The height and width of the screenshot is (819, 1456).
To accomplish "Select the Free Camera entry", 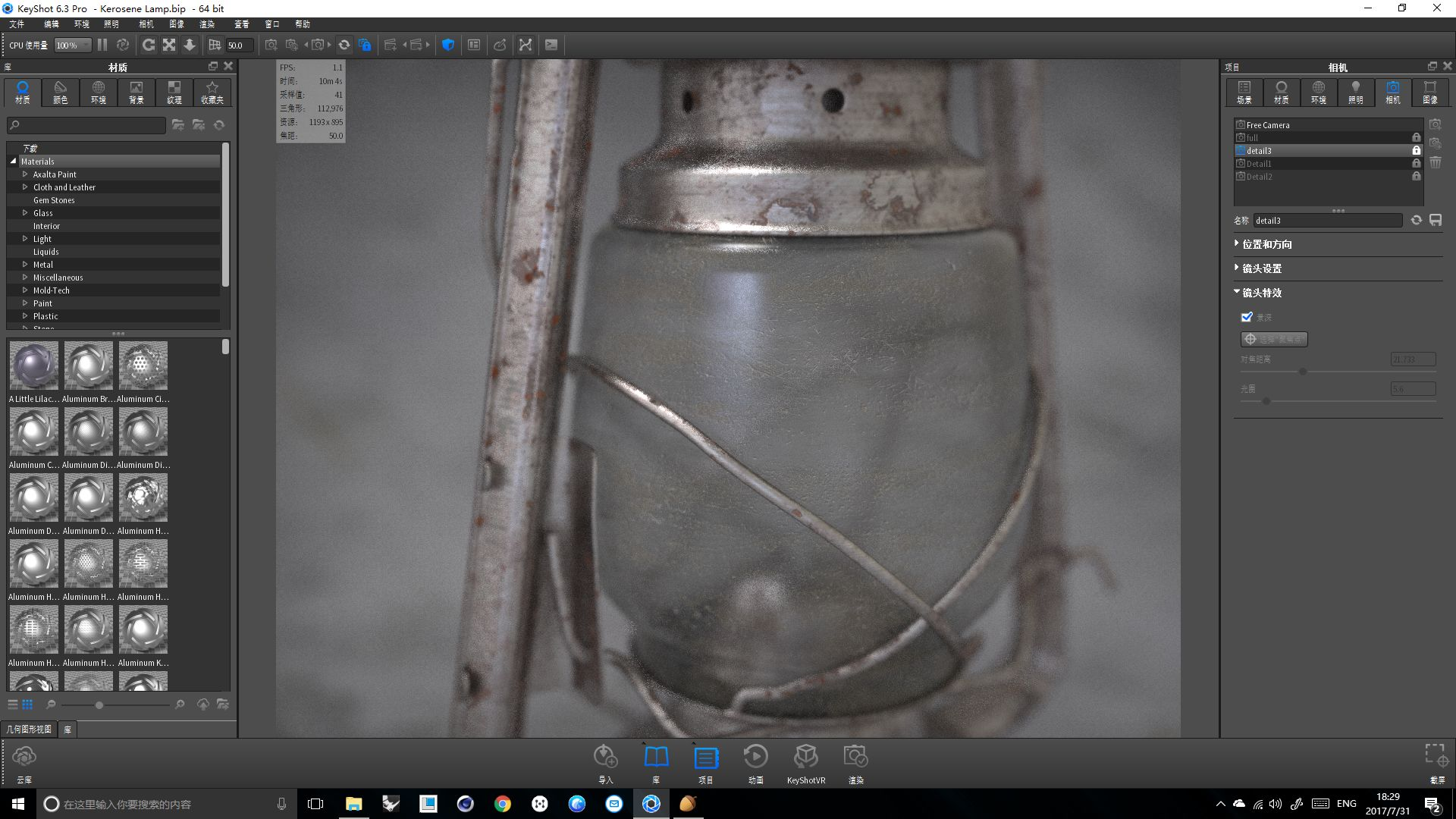I will click(1268, 125).
